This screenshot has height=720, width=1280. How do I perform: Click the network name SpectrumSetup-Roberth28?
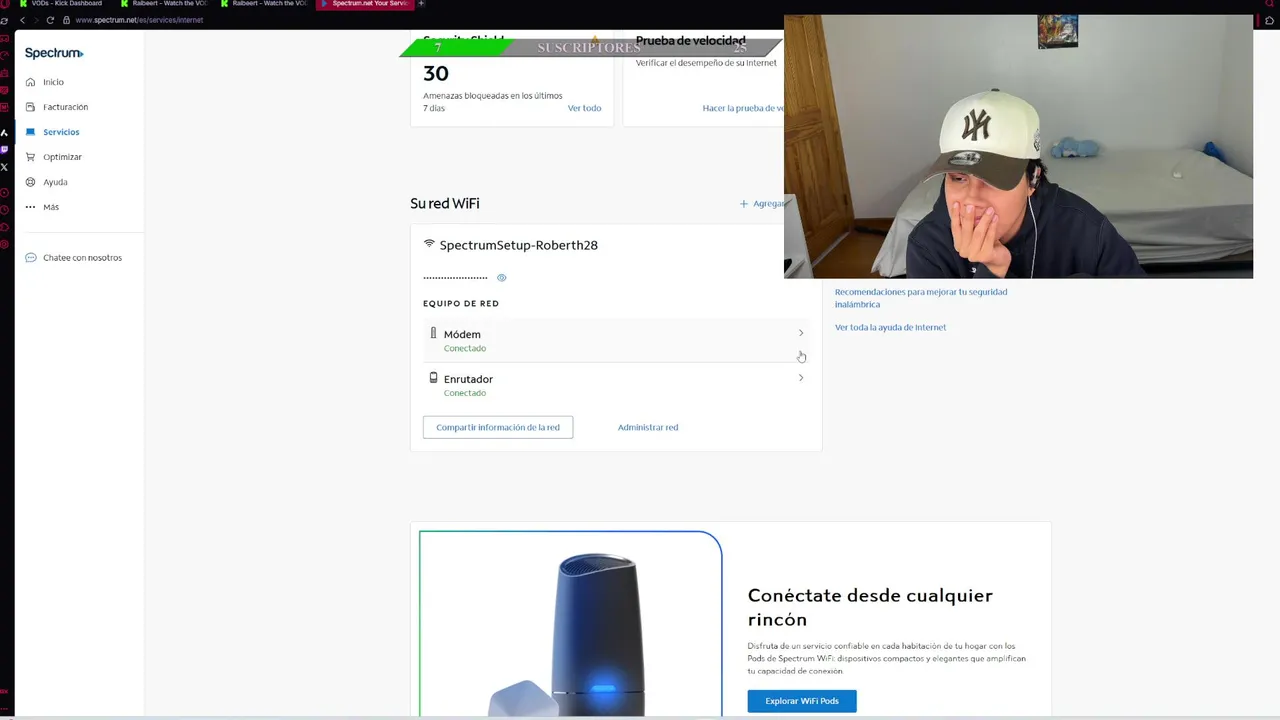pos(518,245)
